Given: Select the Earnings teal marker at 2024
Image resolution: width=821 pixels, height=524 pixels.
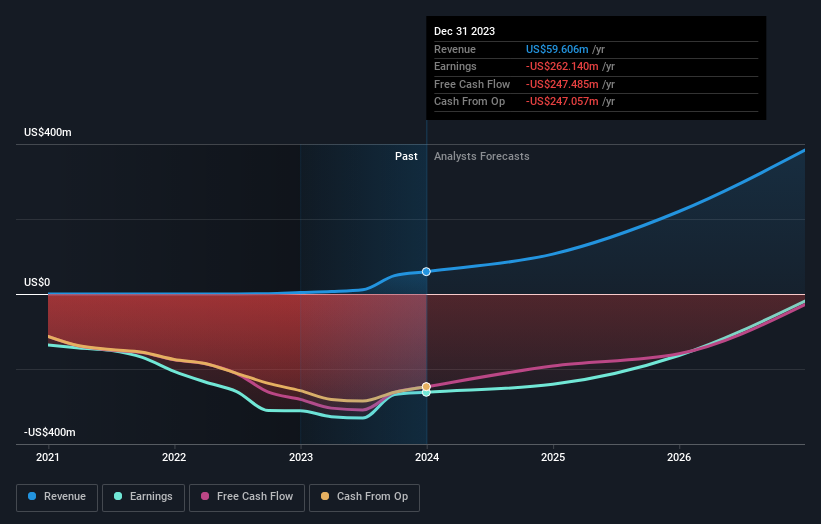Looking at the screenshot, I should pyautogui.click(x=426, y=393).
